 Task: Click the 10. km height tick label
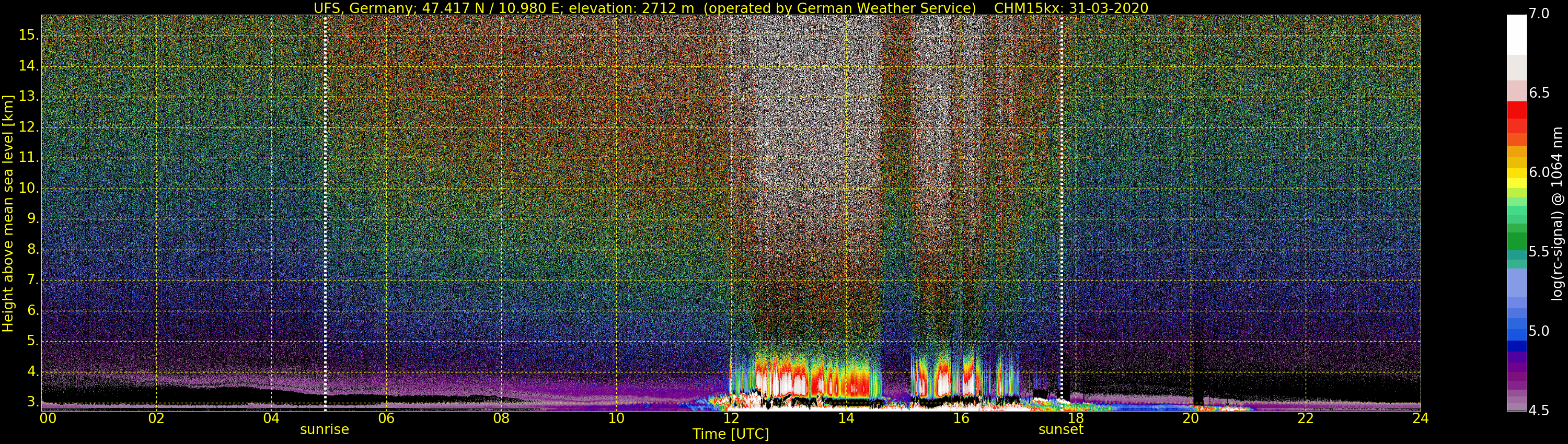tap(28, 189)
